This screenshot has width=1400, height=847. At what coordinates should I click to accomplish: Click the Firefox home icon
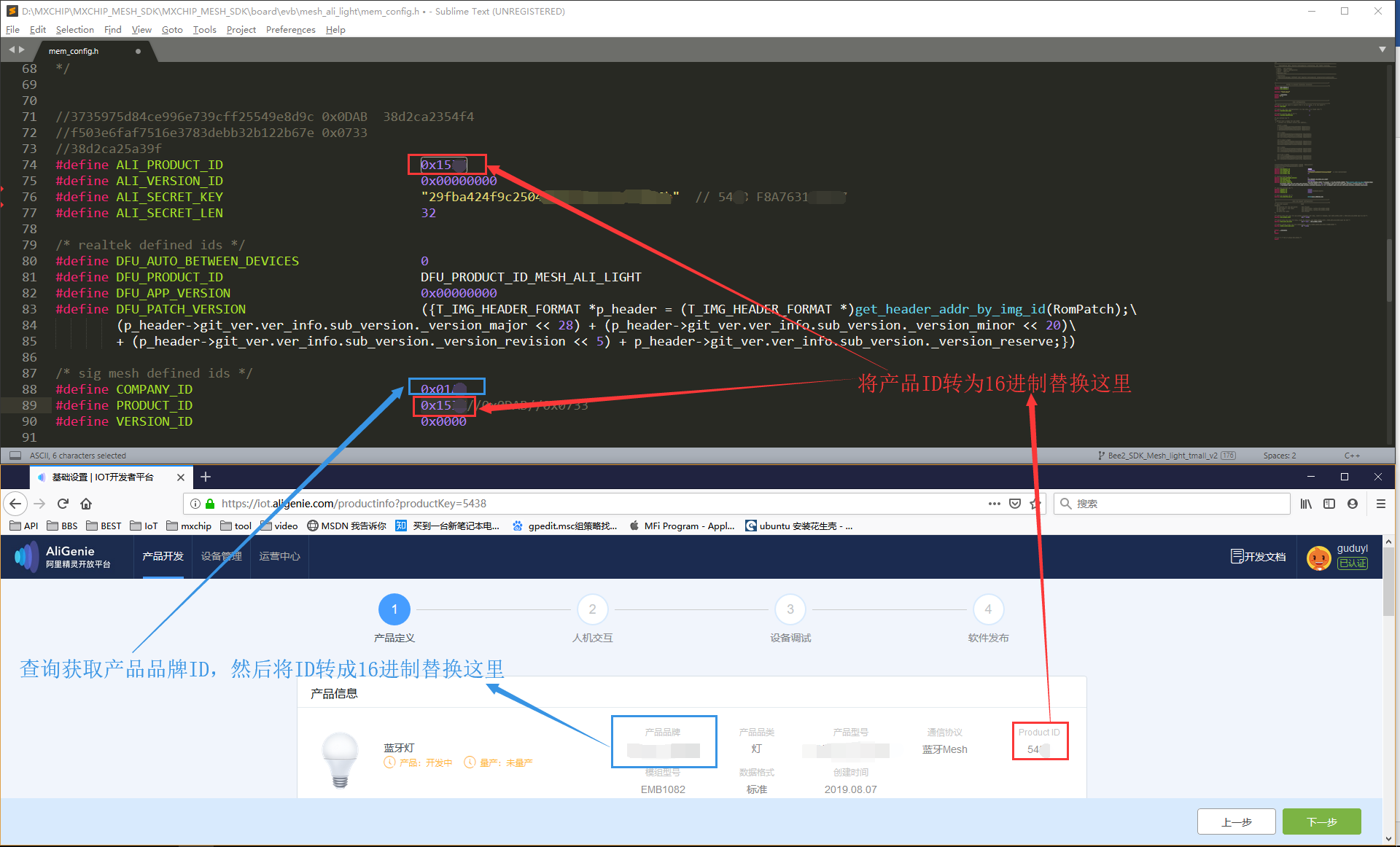(x=86, y=504)
